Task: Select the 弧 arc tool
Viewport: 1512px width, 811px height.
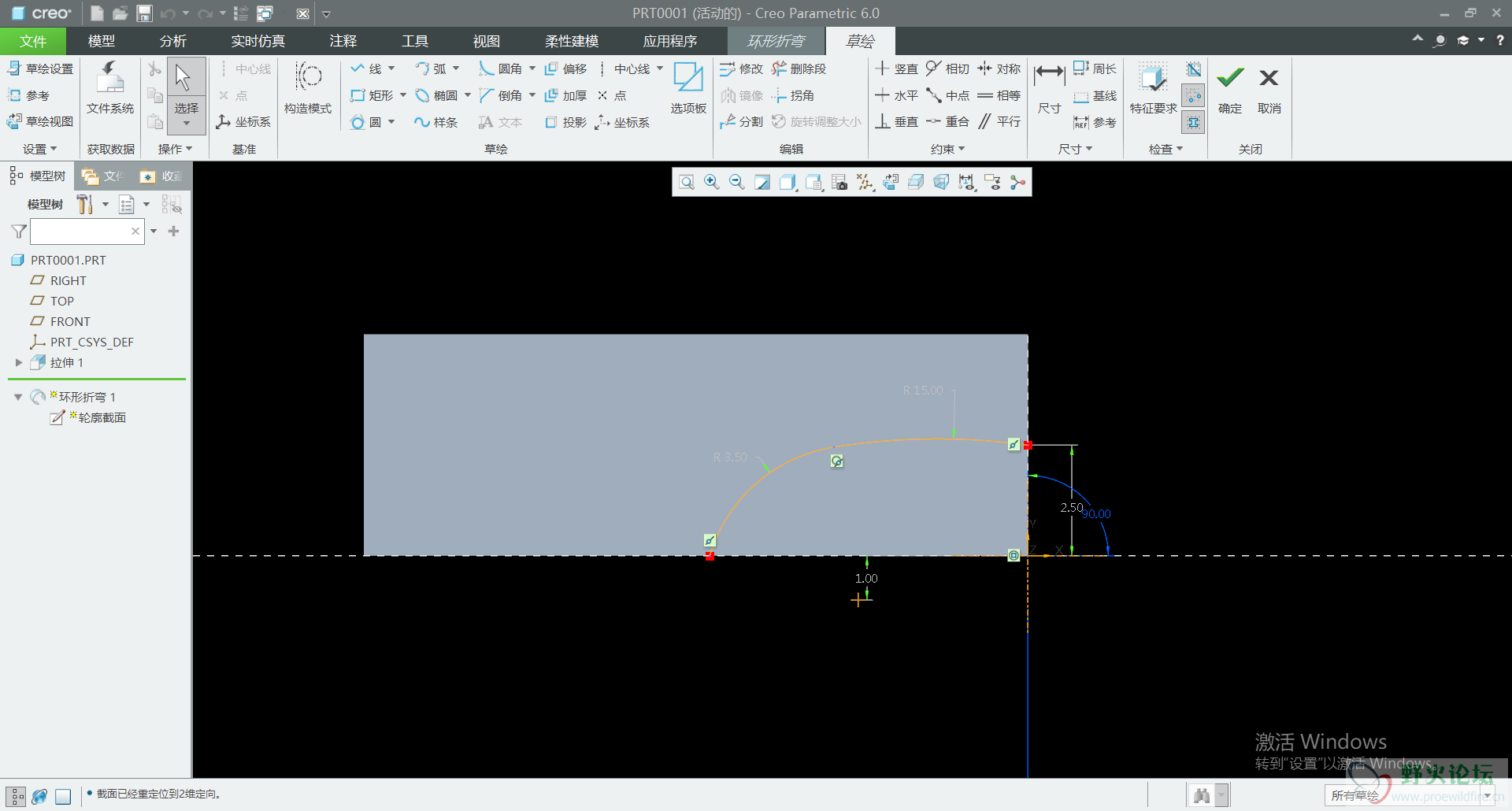Action: 432,69
